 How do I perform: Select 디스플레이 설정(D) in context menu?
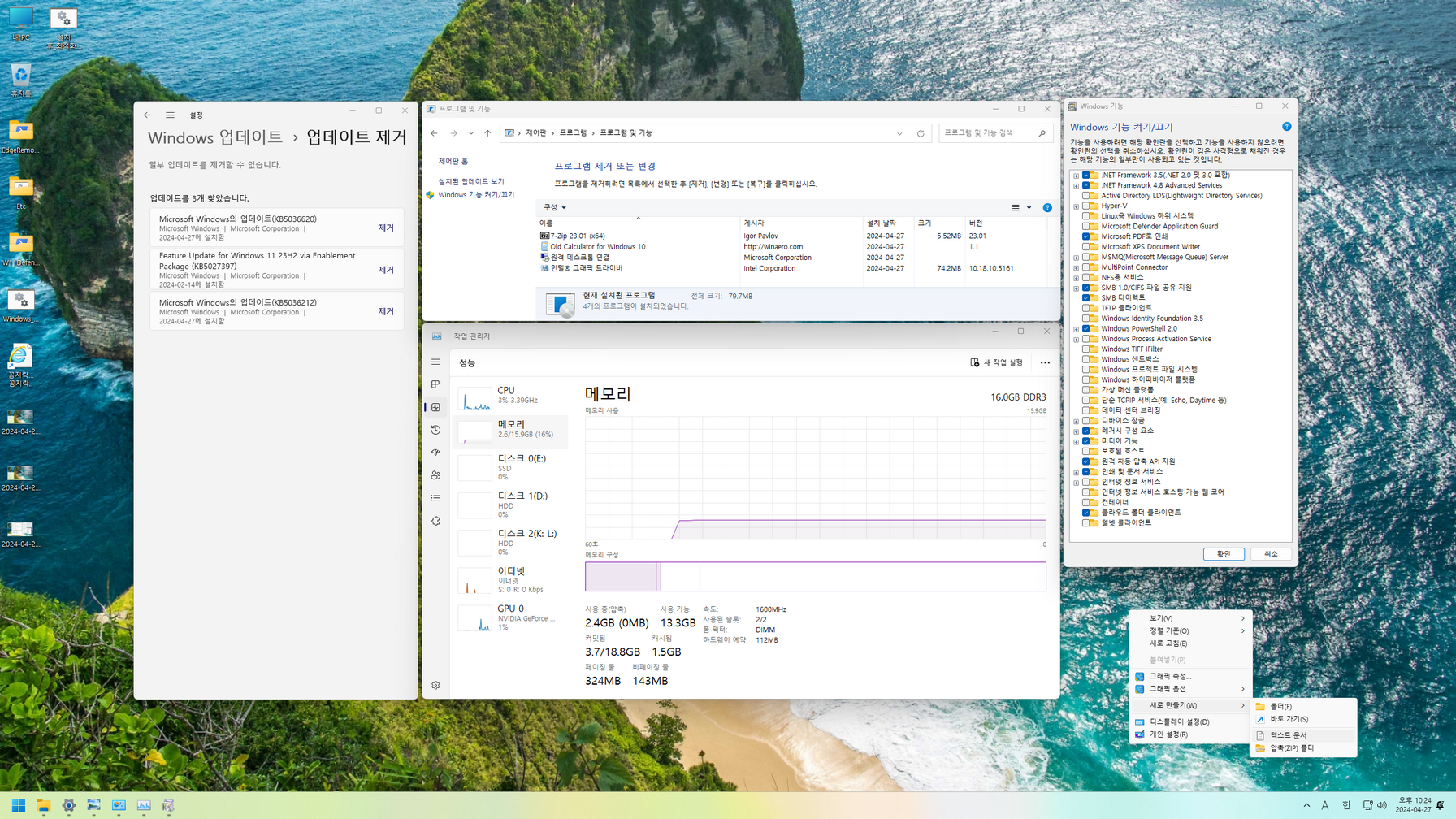[1190, 721]
